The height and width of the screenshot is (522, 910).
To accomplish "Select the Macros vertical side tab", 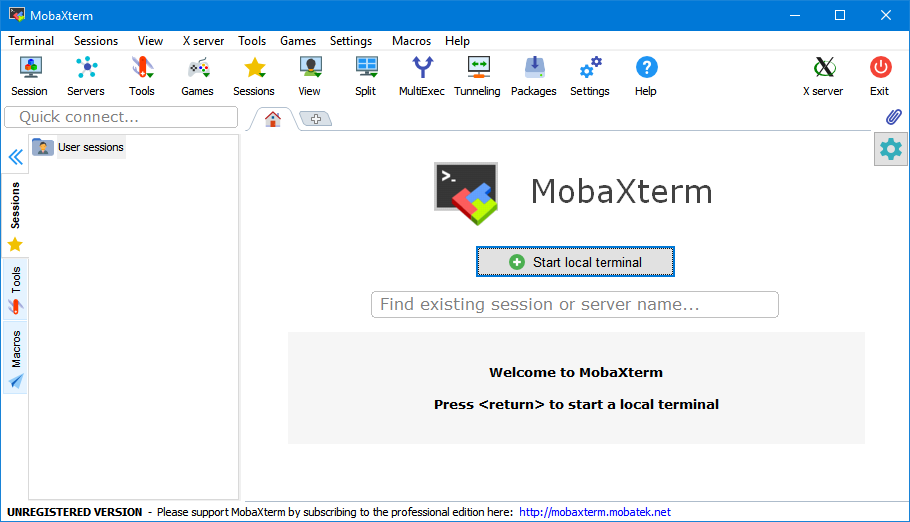I will [15, 358].
